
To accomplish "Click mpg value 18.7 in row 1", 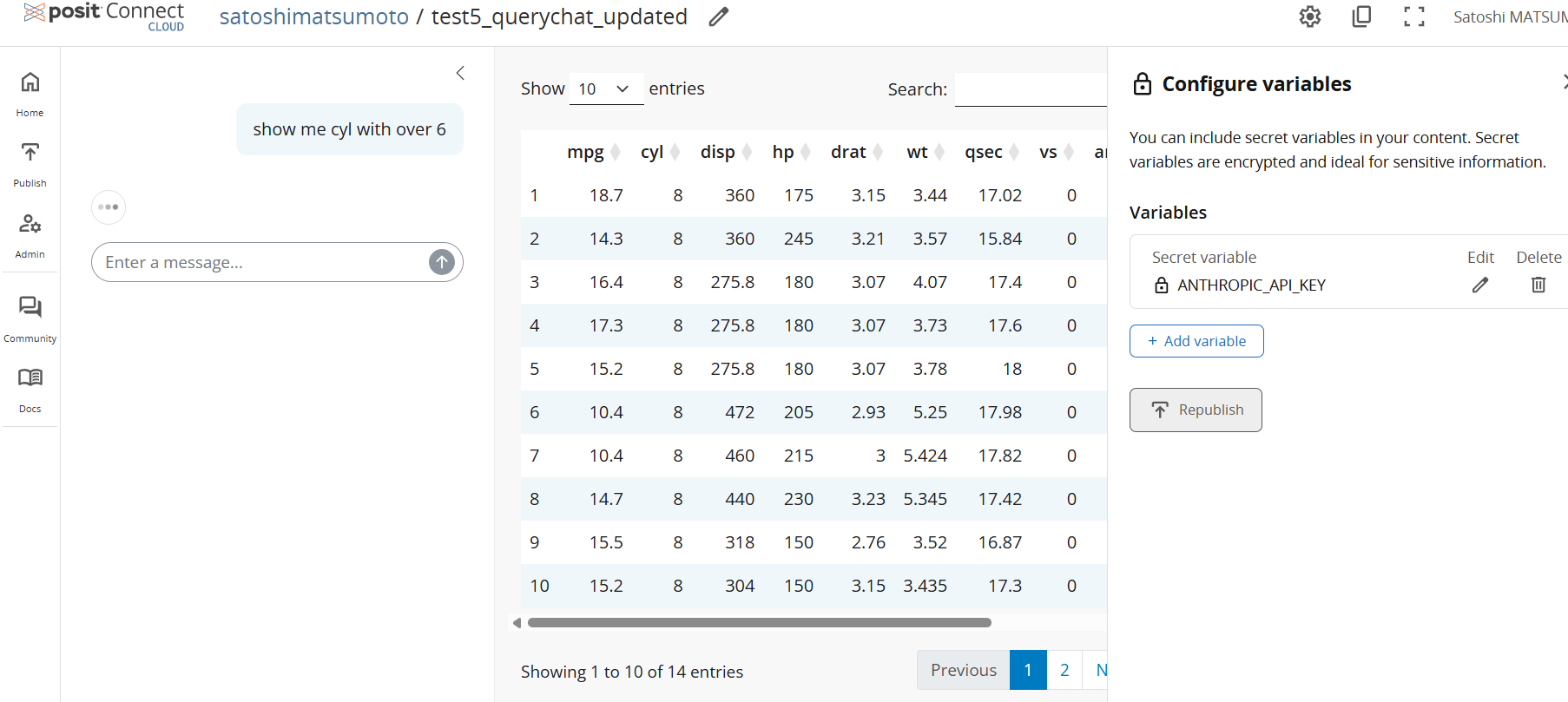I will click(606, 195).
